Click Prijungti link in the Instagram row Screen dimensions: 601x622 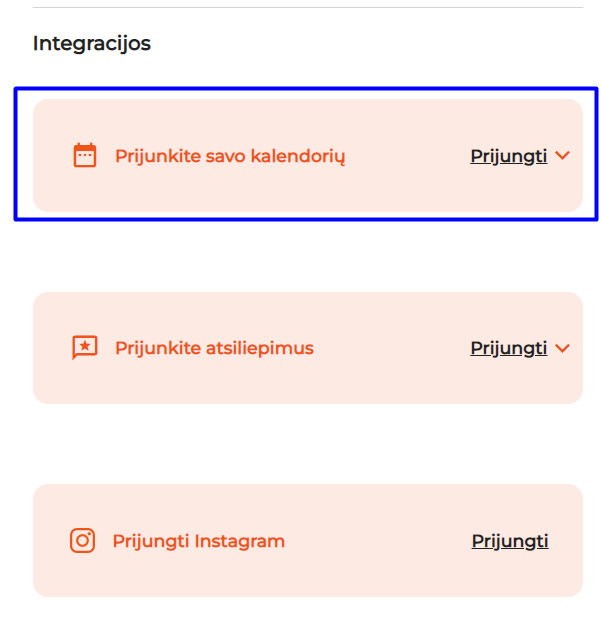[x=510, y=541]
